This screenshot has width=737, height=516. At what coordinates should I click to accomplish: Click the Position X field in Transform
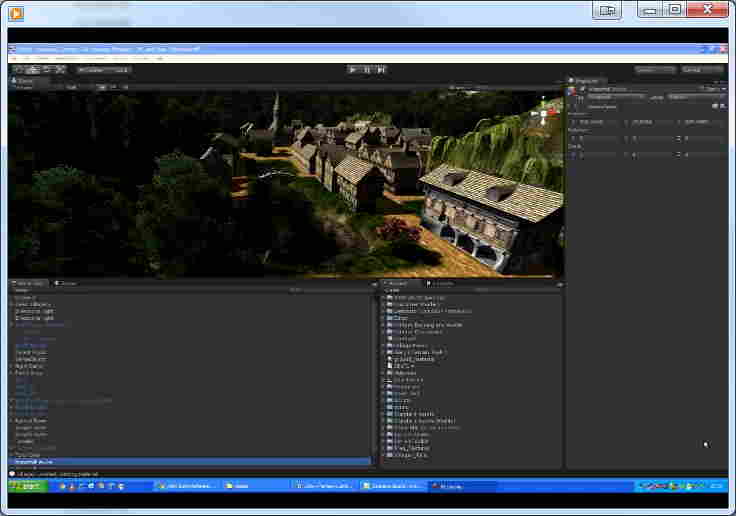click(597, 122)
